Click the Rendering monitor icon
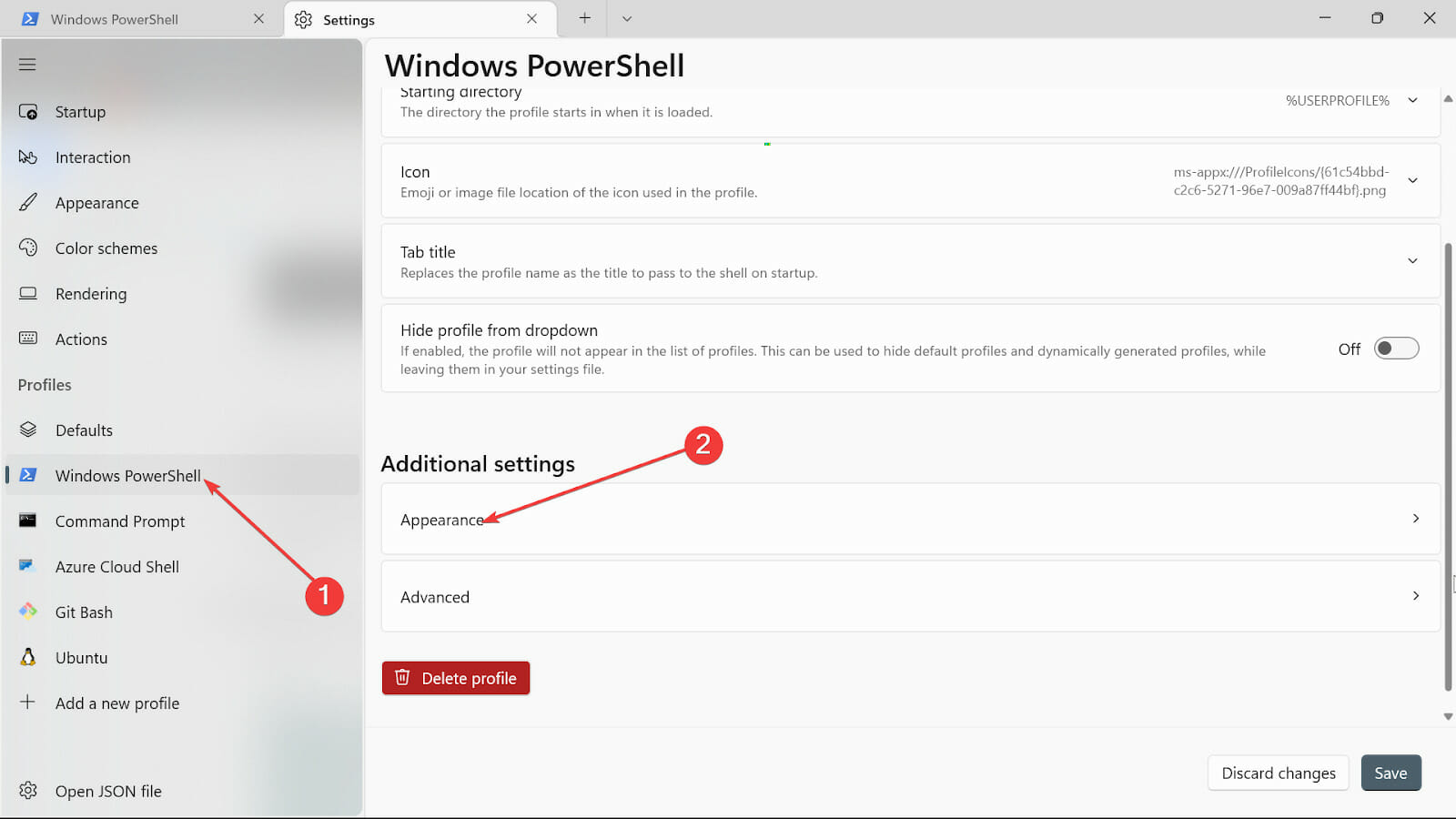This screenshot has width=1456, height=819. [x=28, y=293]
